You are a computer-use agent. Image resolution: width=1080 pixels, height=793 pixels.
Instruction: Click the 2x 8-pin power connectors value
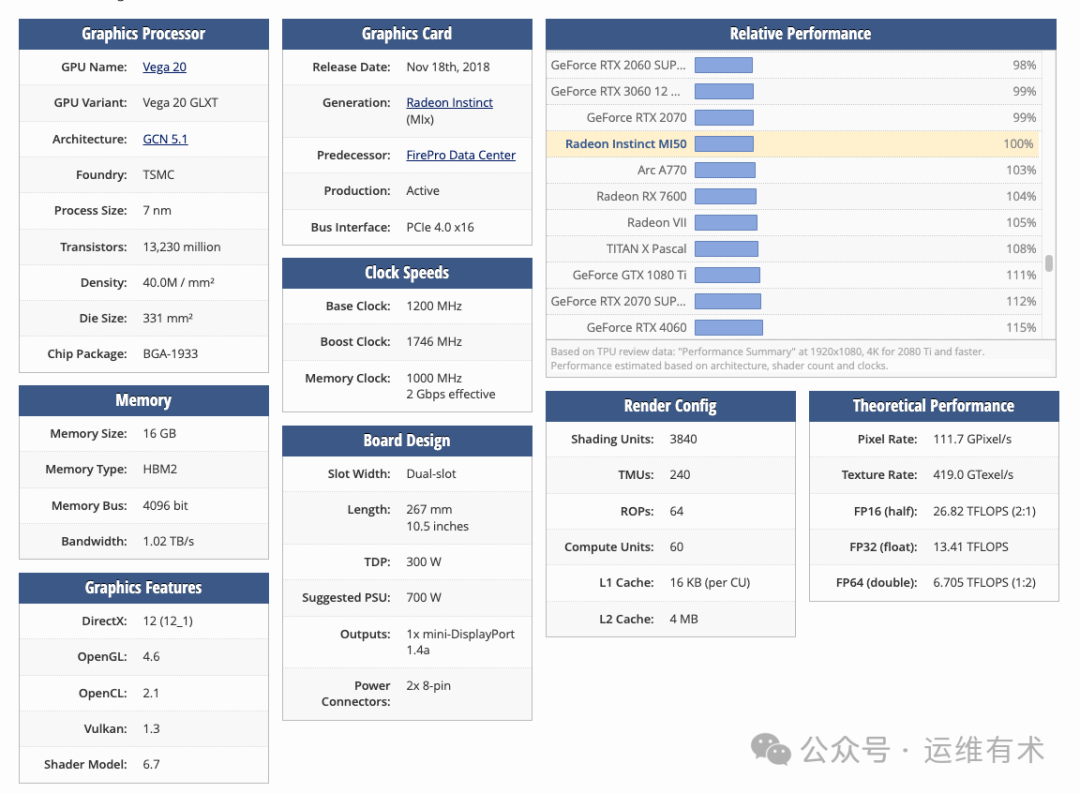pyautogui.click(x=428, y=686)
